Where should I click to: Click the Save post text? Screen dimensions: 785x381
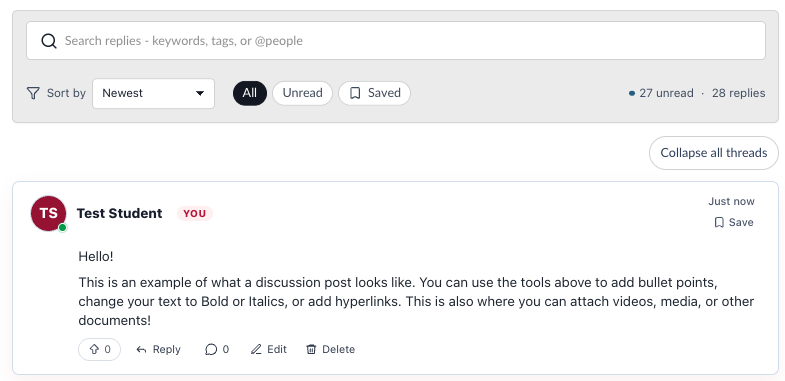point(741,222)
